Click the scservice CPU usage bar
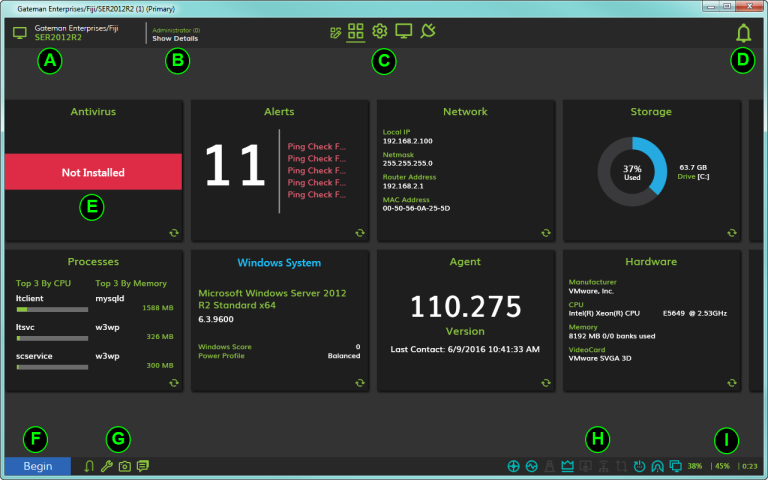The height and width of the screenshot is (480, 768). click(52, 367)
